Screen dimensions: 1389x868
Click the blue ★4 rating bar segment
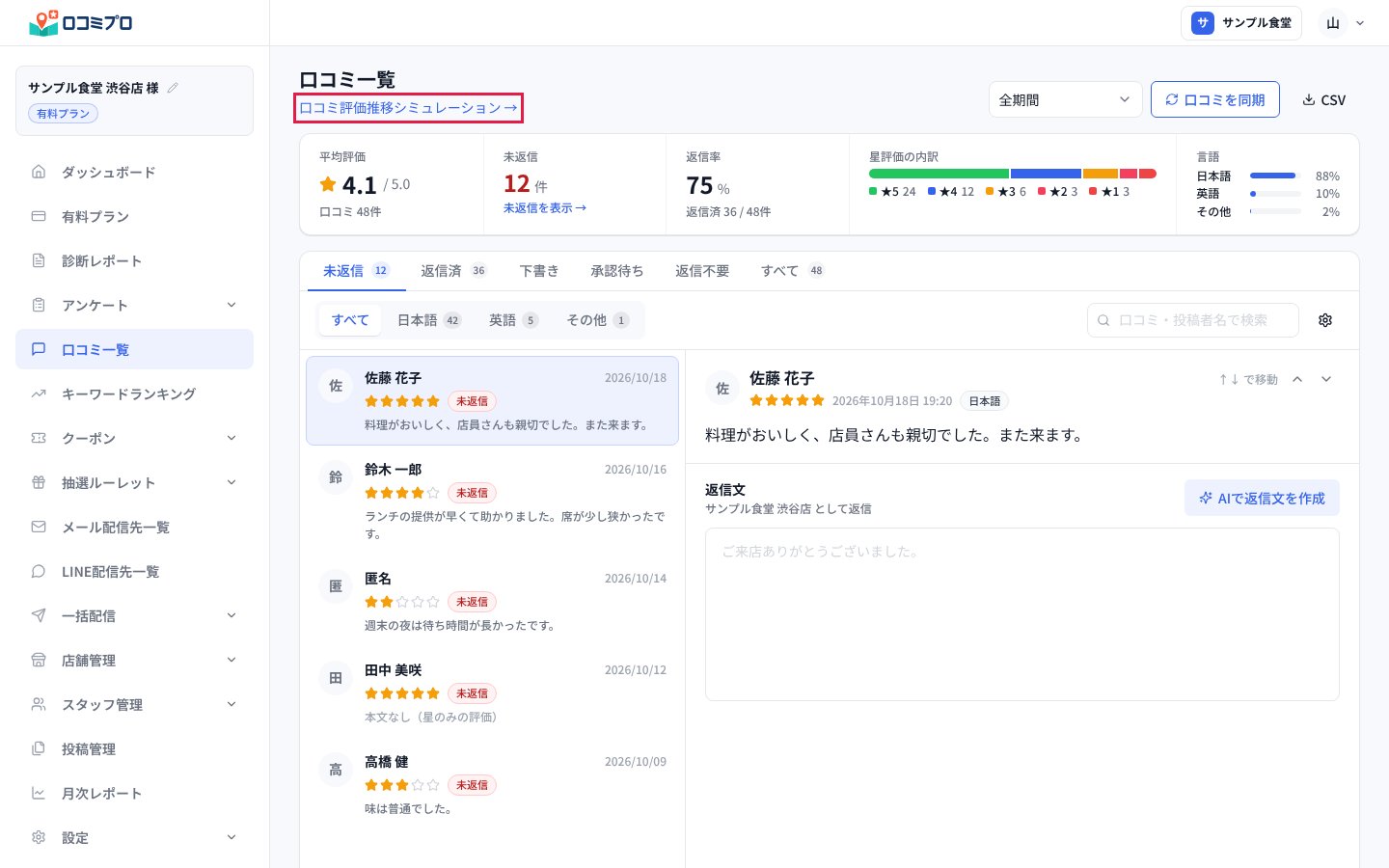click(x=1046, y=174)
